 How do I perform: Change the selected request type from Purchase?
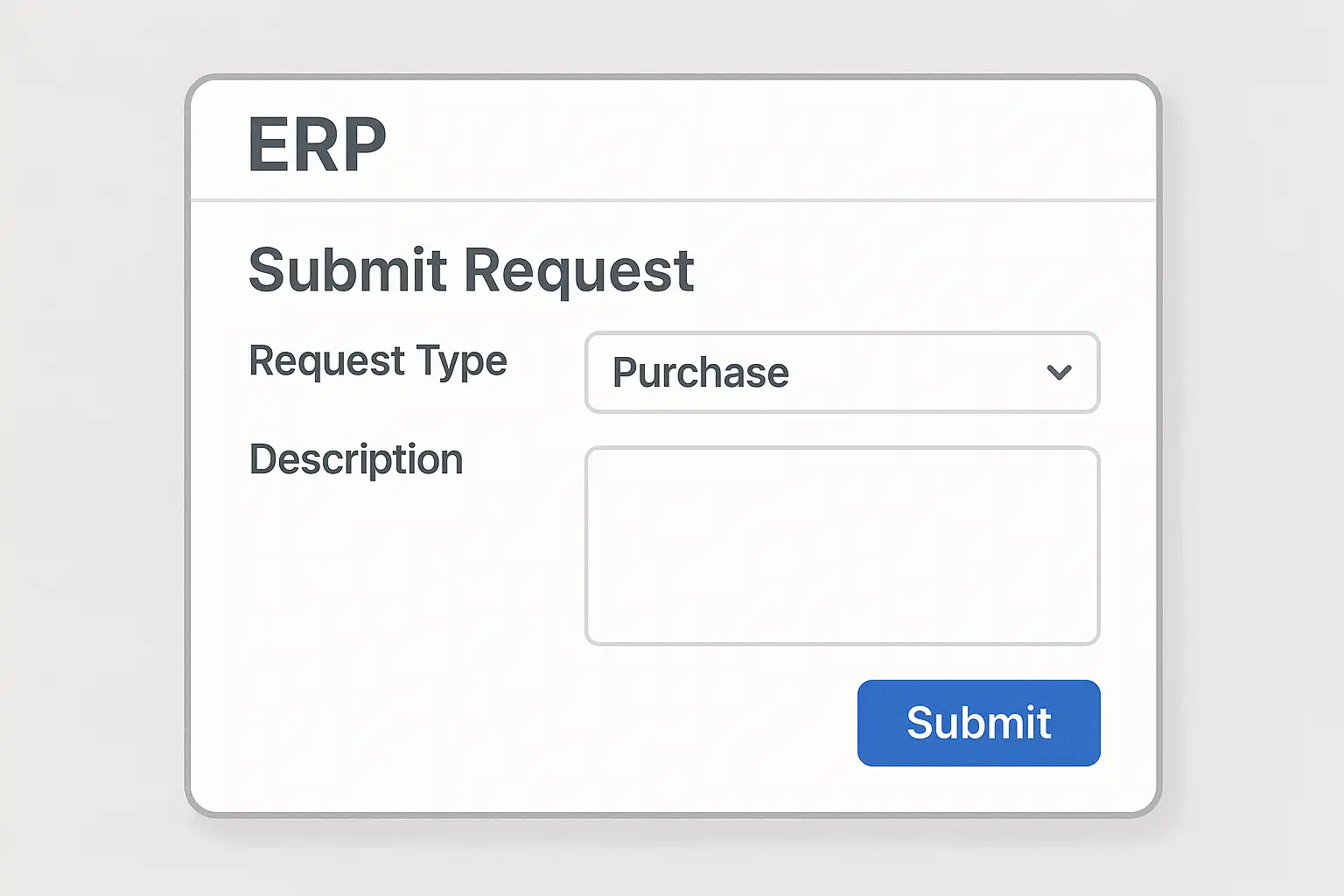click(x=842, y=373)
